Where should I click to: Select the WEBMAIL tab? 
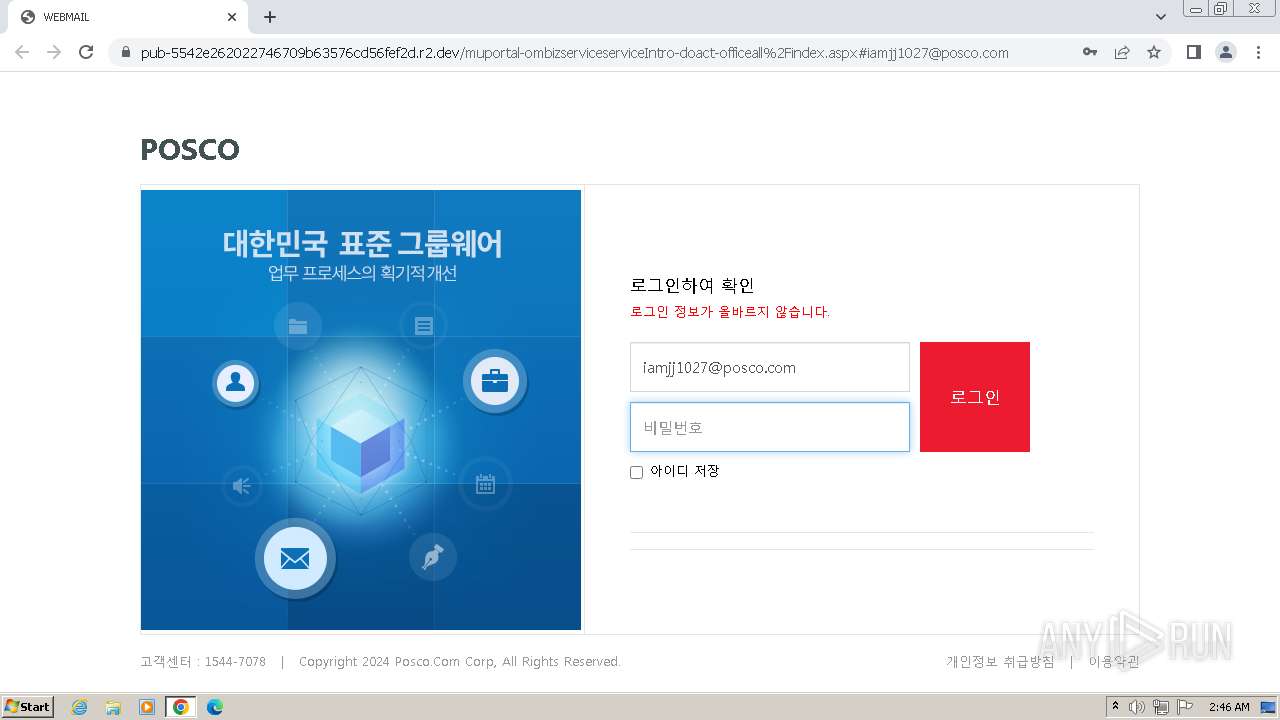tap(127, 17)
